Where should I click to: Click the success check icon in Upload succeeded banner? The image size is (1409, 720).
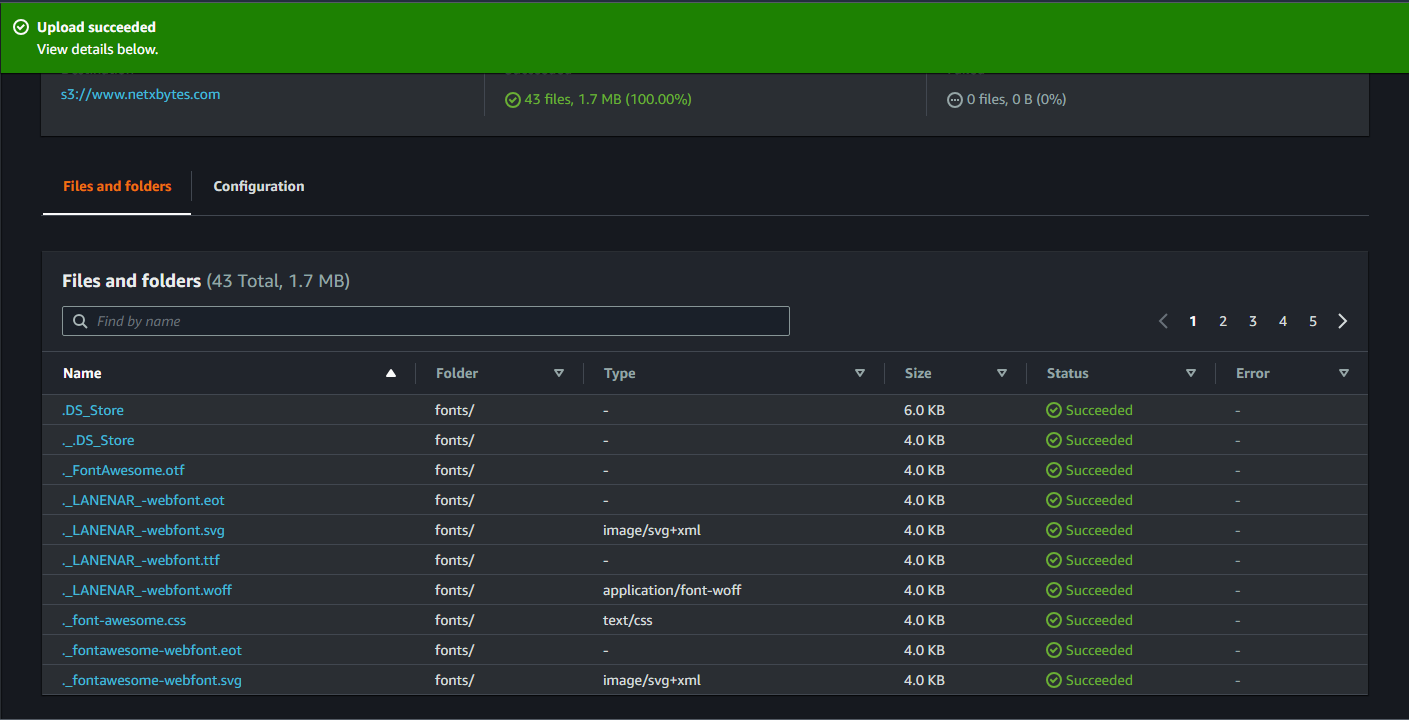click(20, 27)
